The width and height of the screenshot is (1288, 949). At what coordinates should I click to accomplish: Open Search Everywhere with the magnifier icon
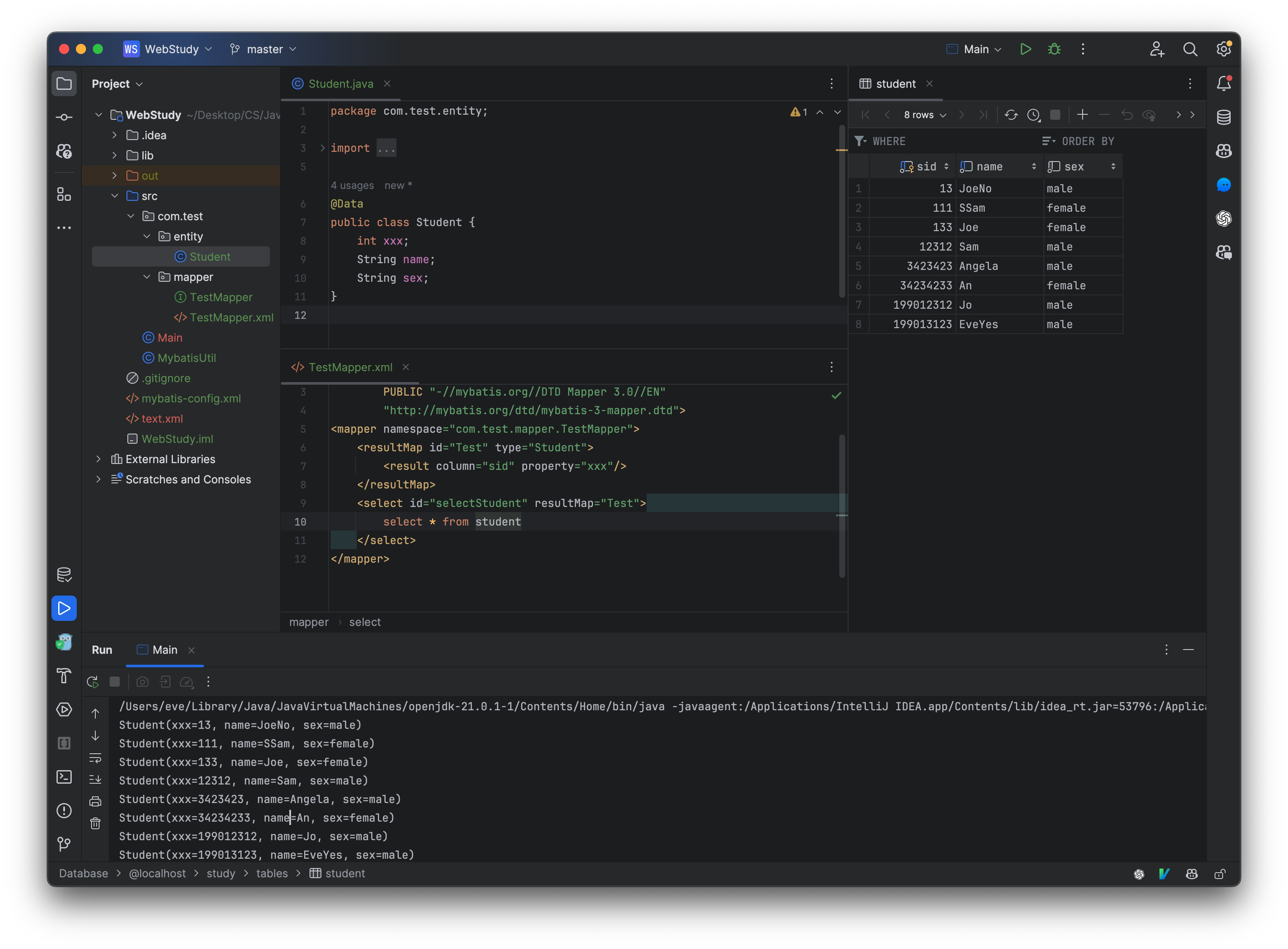coord(1190,49)
